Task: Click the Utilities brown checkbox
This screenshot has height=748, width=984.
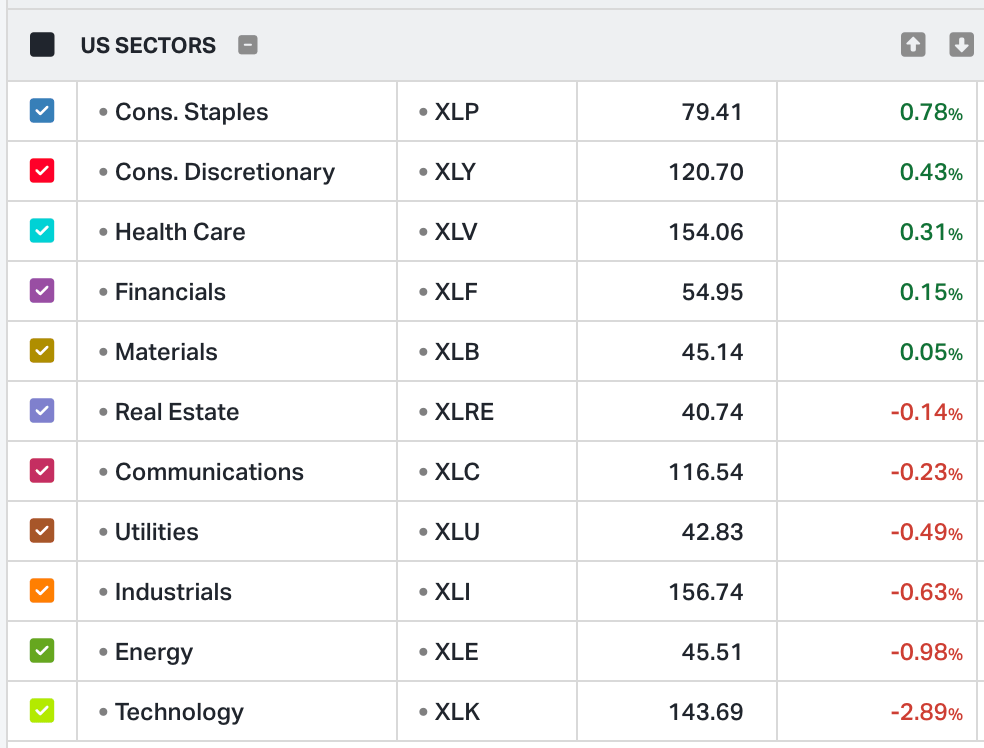Action: [42, 531]
